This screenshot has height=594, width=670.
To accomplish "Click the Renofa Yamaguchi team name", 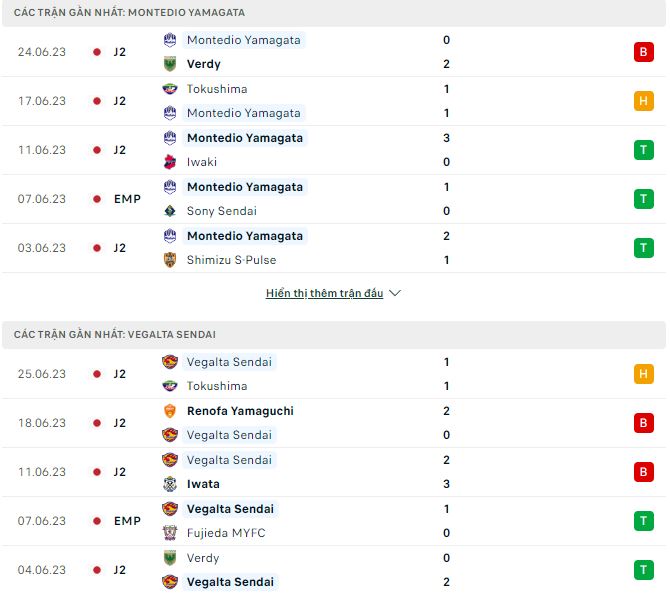I will (x=240, y=411).
